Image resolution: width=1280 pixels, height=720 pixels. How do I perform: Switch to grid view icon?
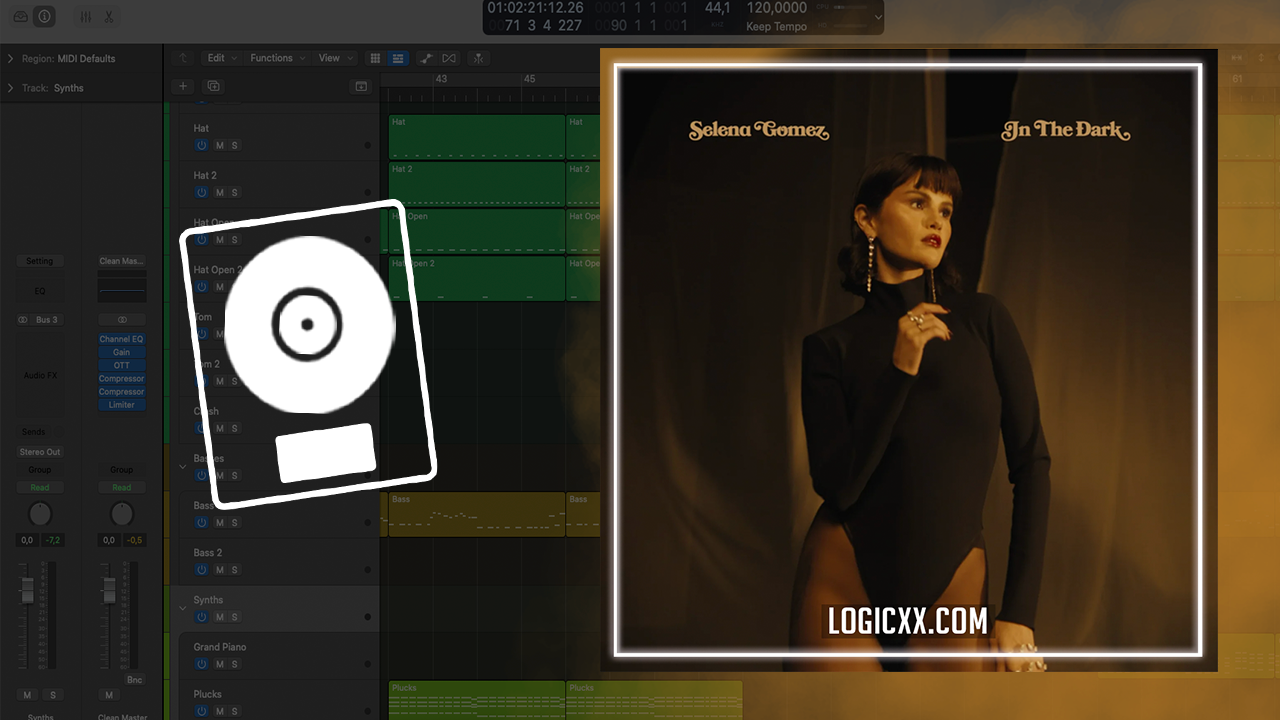375,58
